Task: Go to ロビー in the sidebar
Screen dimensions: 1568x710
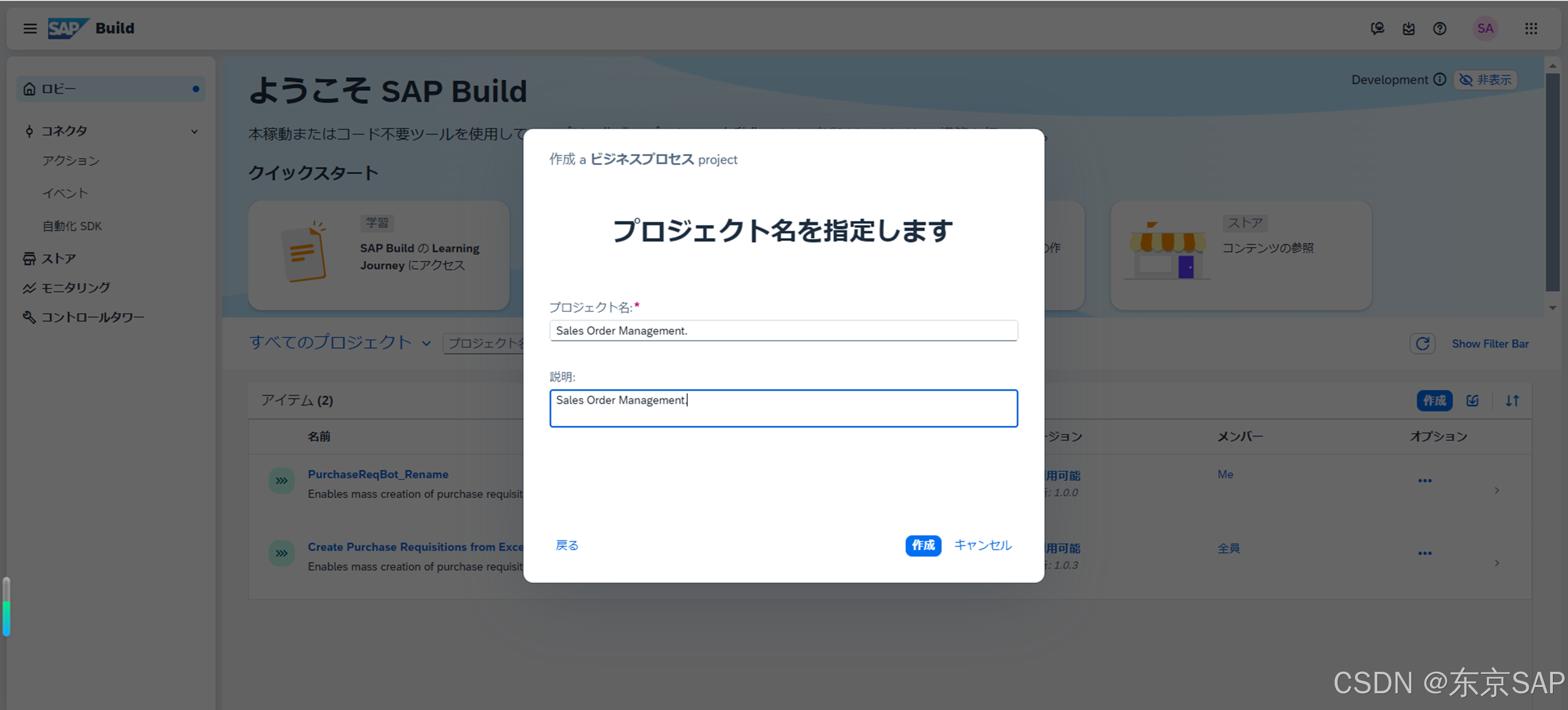Action: (x=111, y=89)
